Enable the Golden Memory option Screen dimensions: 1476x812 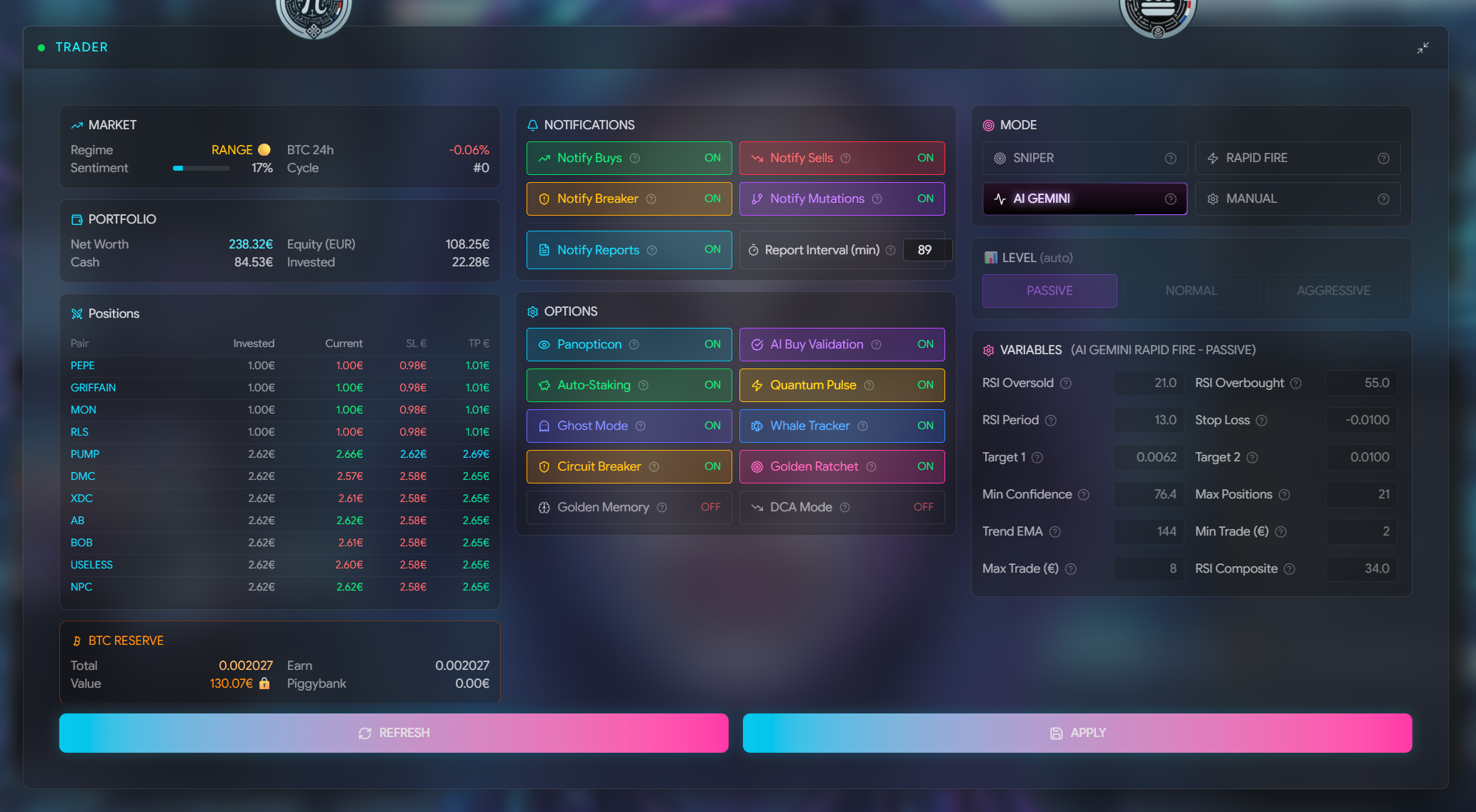(709, 507)
